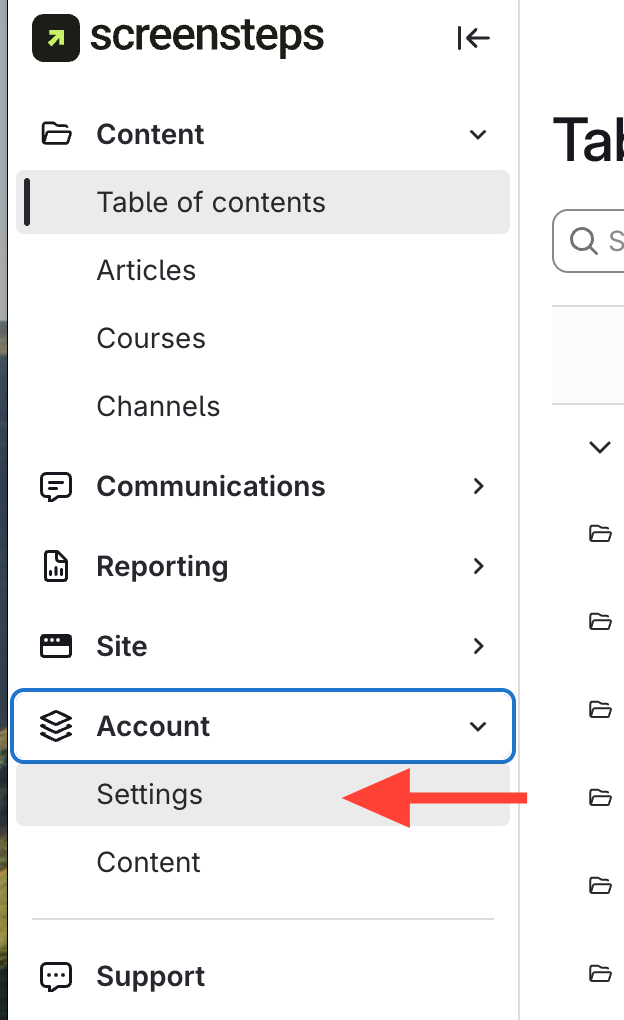Click the Site browser window icon
This screenshot has width=624, height=1020.
coord(56,646)
